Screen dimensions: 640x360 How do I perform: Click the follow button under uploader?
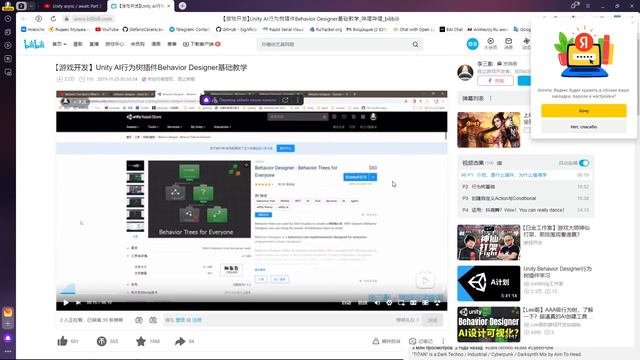pyautogui.click(x=524, y=81)
